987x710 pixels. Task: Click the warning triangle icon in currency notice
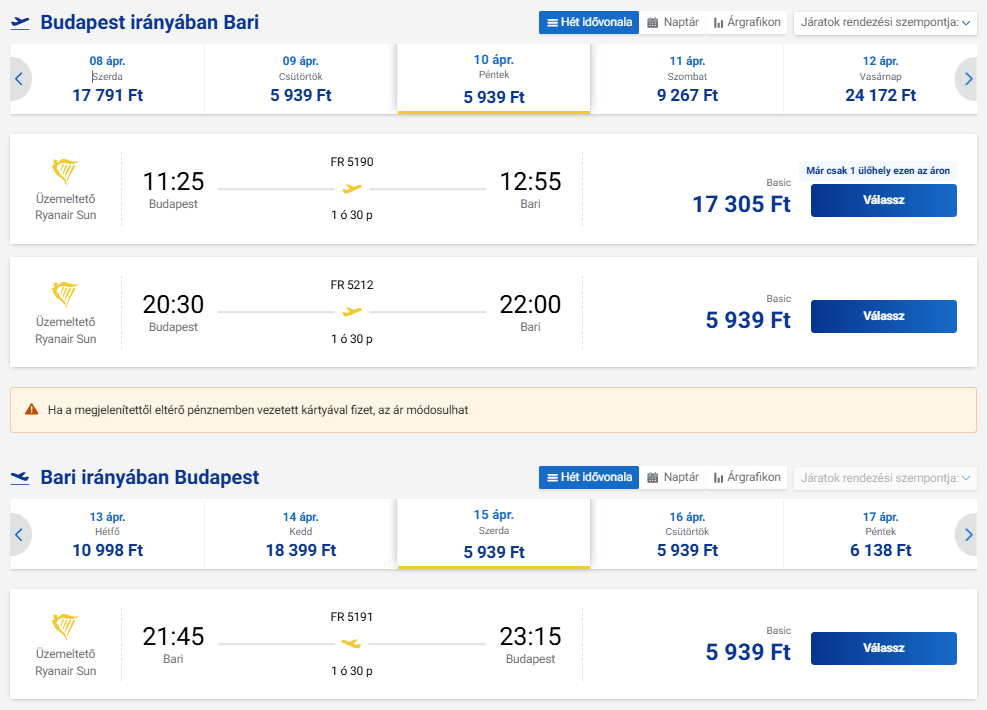[x=32, y=410]
